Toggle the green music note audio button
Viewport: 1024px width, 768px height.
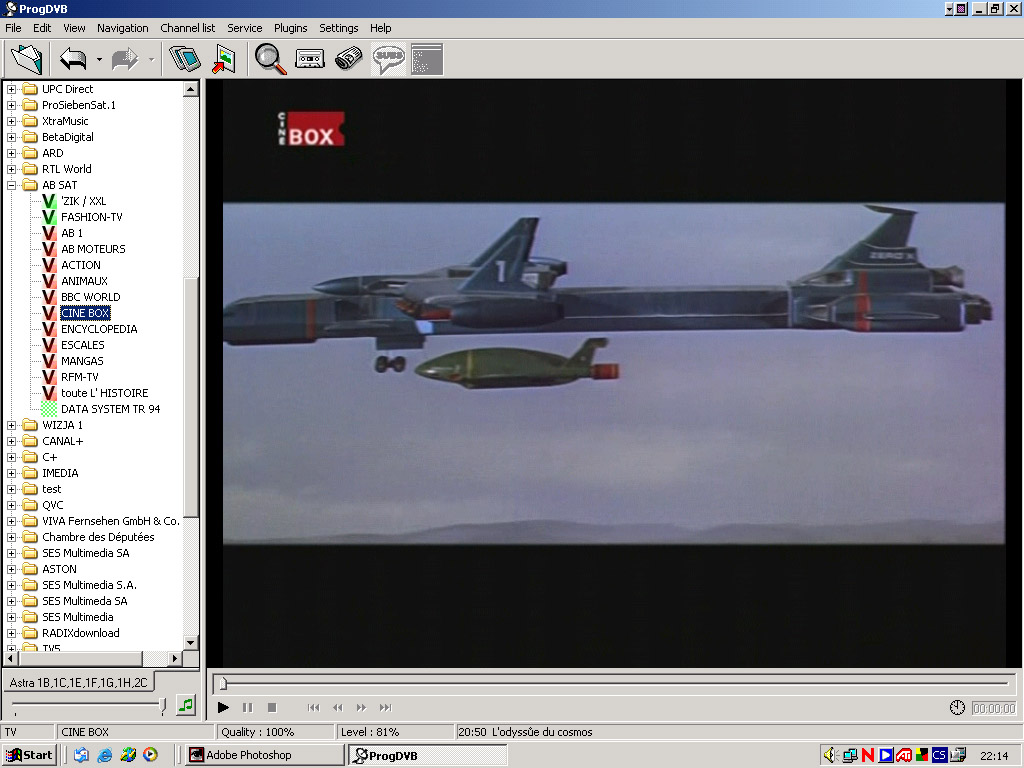point(186,705)
